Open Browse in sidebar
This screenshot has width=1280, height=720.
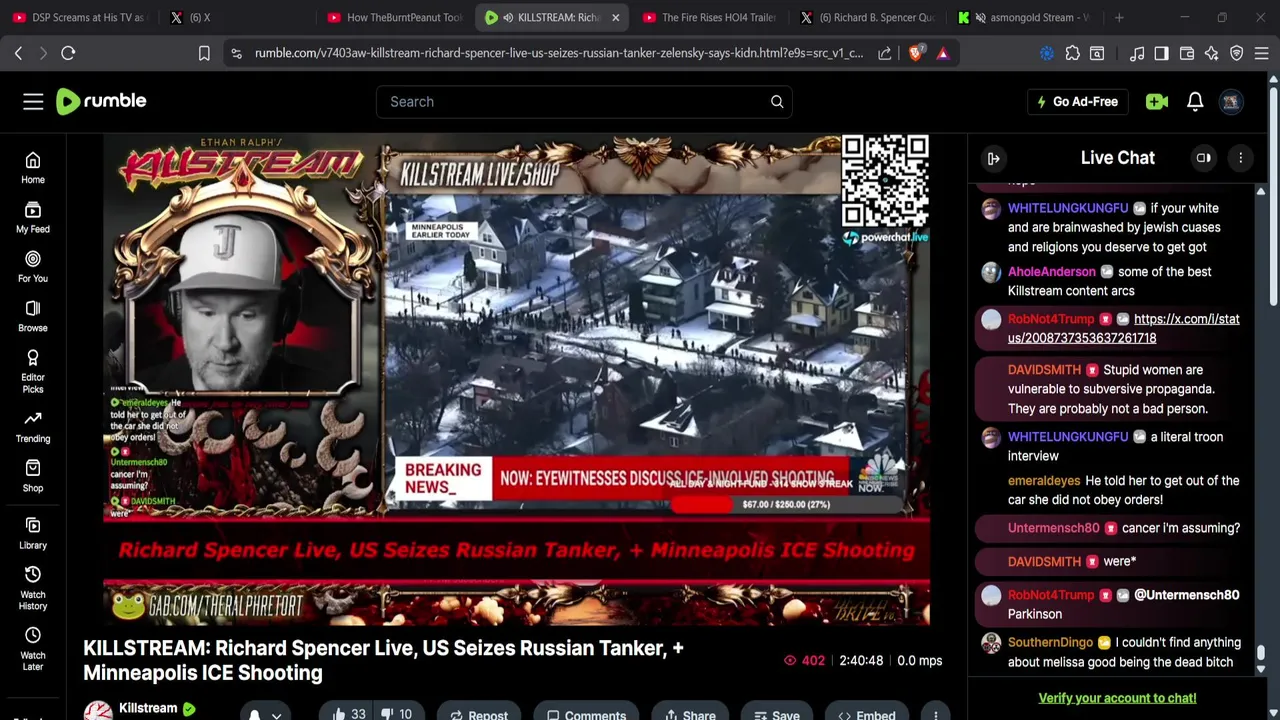[33, 316]
